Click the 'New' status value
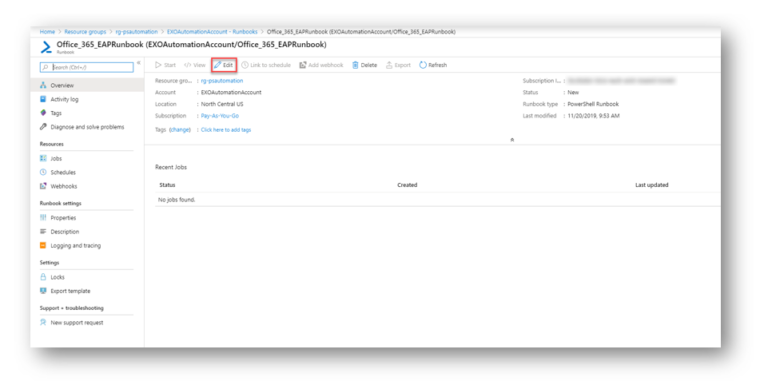 pos(573,93)
